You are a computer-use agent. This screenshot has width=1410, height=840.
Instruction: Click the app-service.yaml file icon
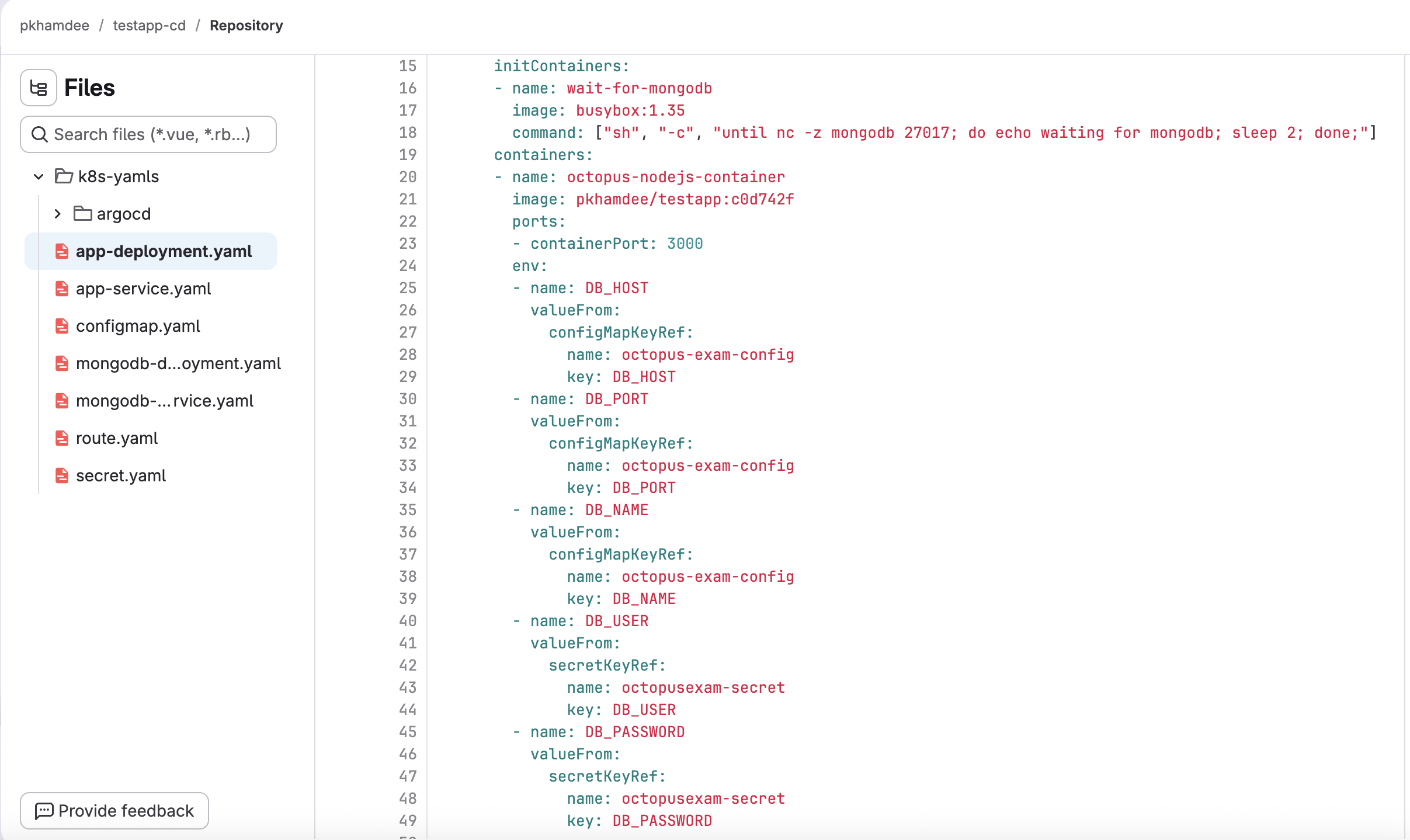[62, 289]
